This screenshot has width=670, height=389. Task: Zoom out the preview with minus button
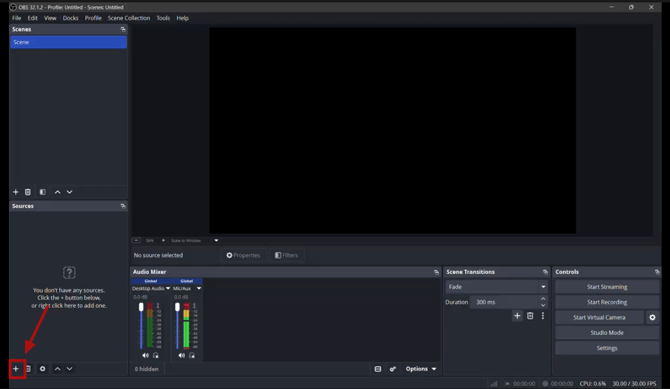coord(136,240)
